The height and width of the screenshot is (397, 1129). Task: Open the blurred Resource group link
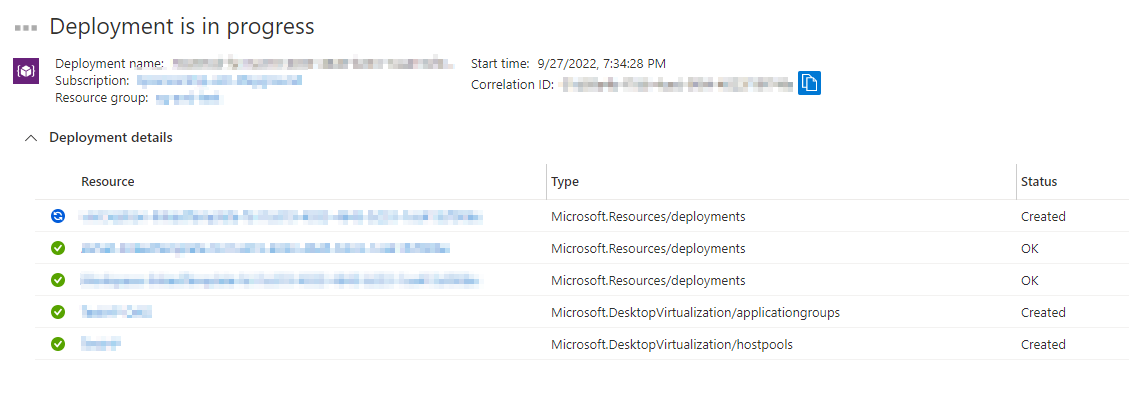189,98
